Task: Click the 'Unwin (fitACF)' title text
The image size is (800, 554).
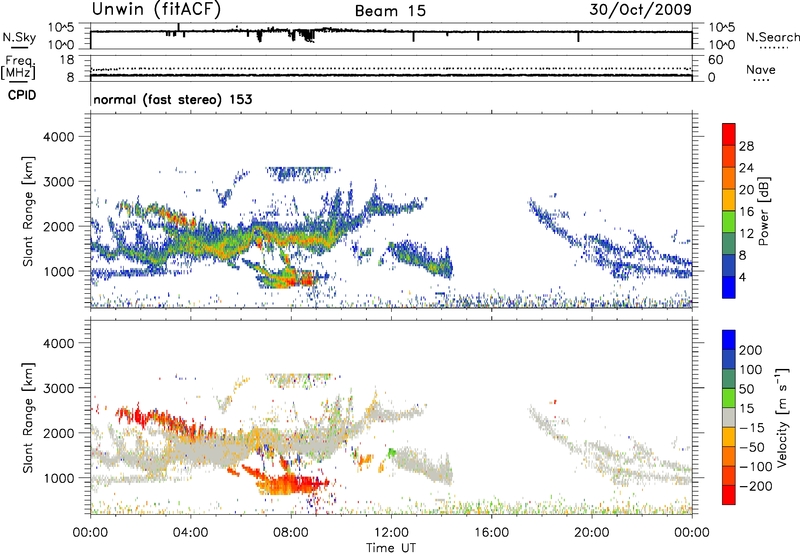Action: (156, 10)
